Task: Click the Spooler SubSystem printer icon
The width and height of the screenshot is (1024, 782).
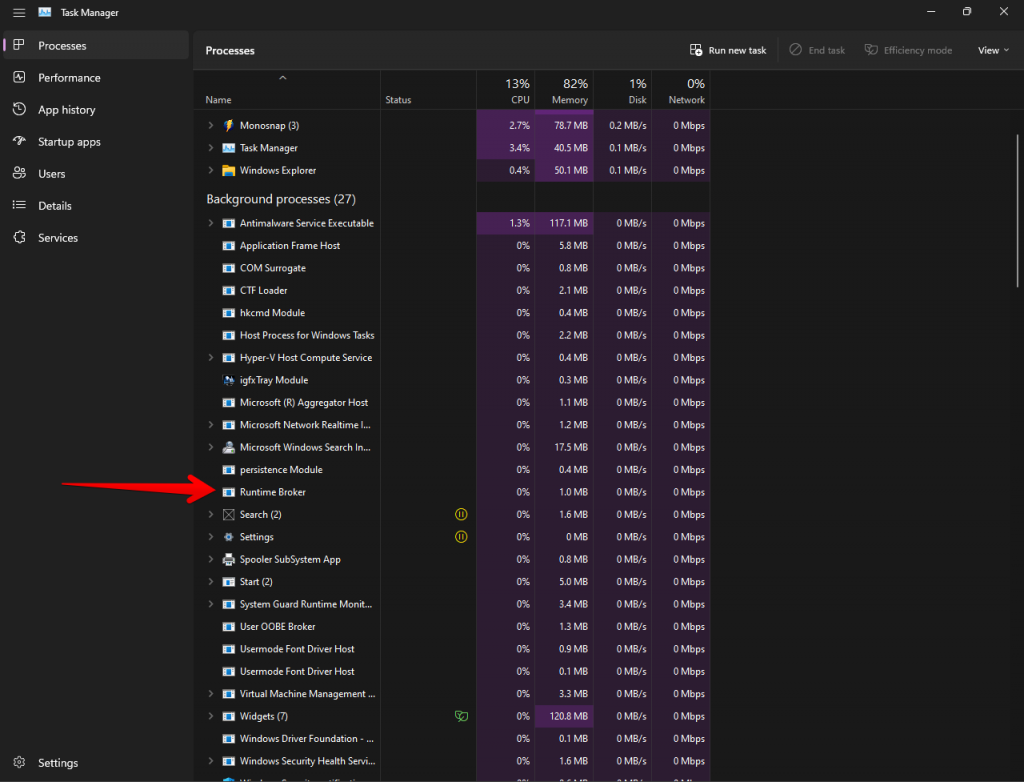Action: click(x=229, y=559)
